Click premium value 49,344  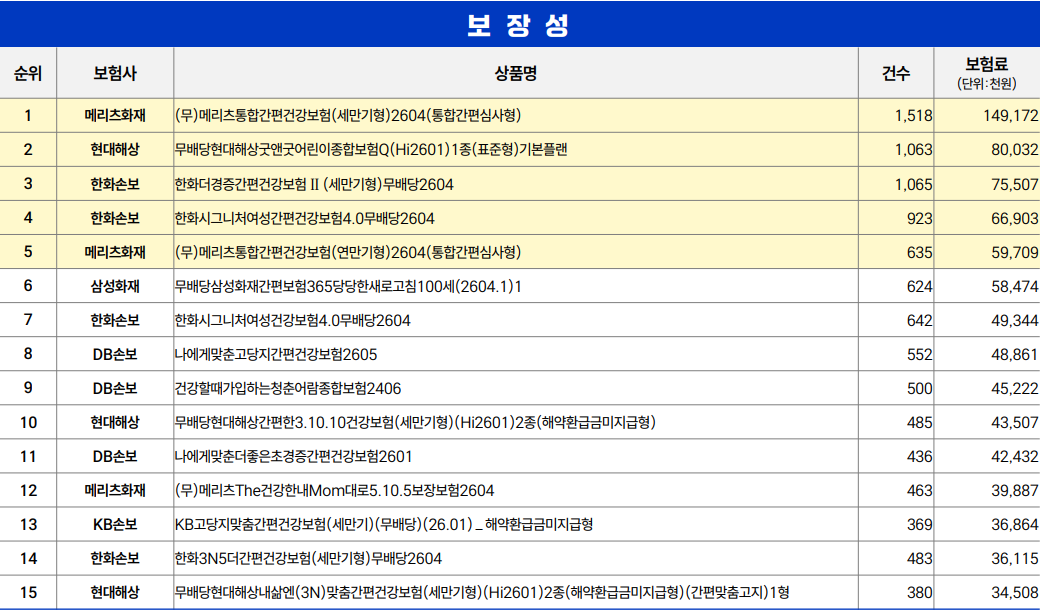click(1015, 320)
